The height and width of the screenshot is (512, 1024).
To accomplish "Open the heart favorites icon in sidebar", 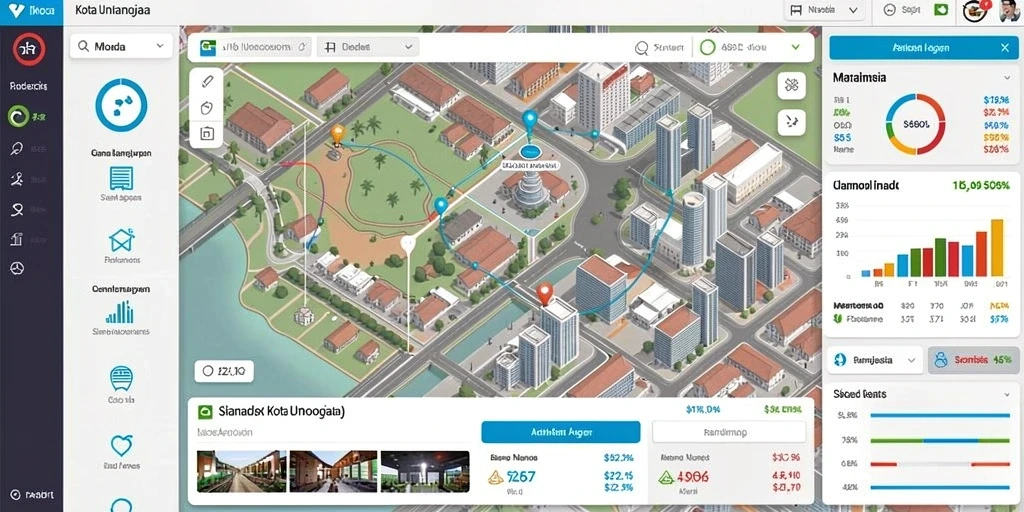I will coord(121,445).
